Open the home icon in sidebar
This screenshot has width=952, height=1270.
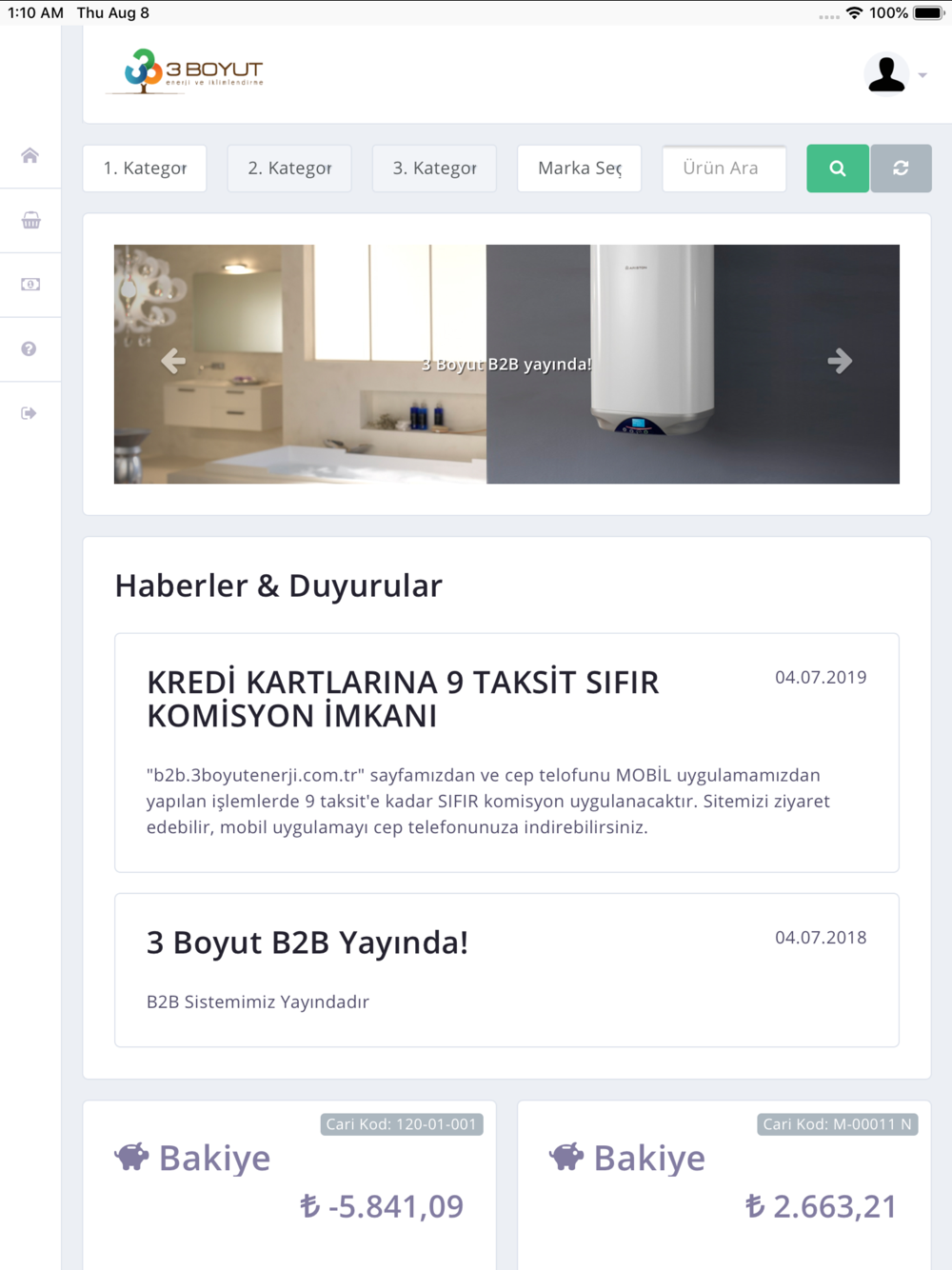tap(30, 156)
